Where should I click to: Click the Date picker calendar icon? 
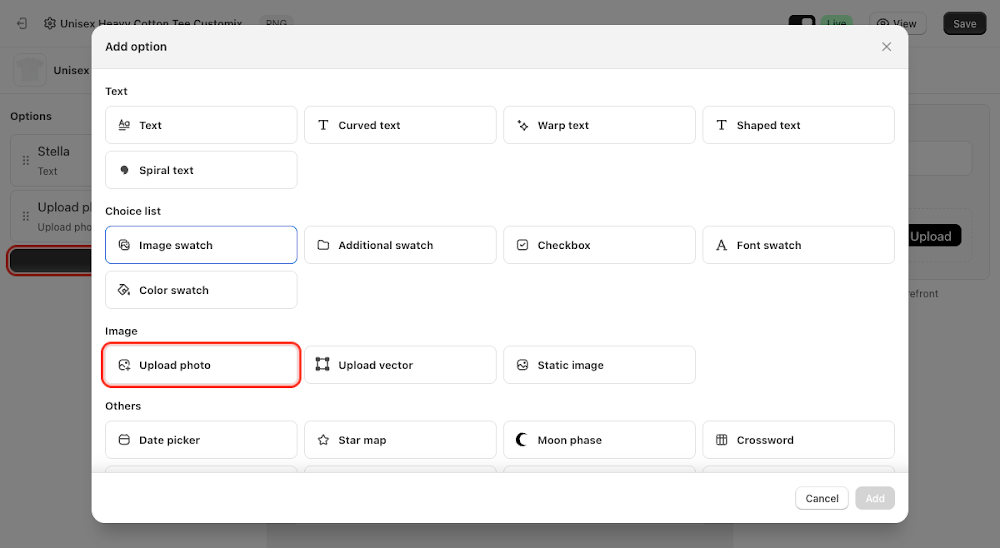[124, 440]
